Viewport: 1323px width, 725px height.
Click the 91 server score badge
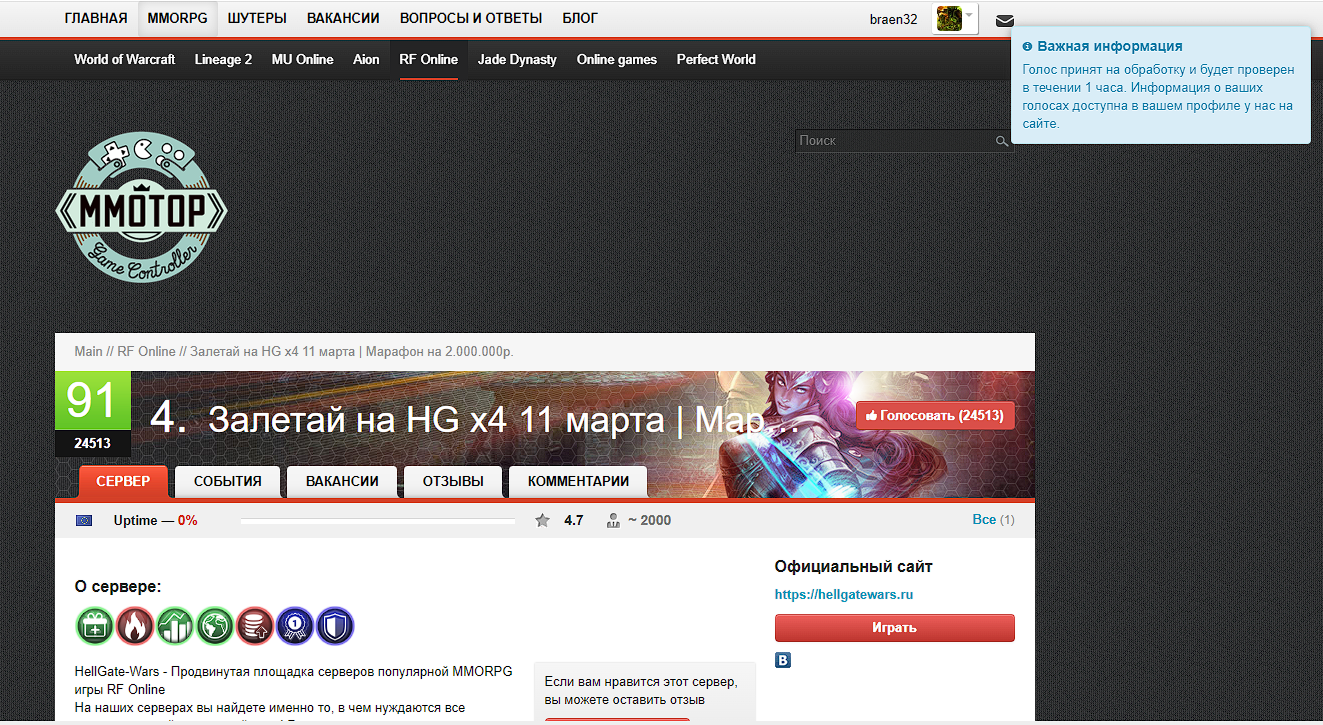pyautogui.click(x=92, y=401)
